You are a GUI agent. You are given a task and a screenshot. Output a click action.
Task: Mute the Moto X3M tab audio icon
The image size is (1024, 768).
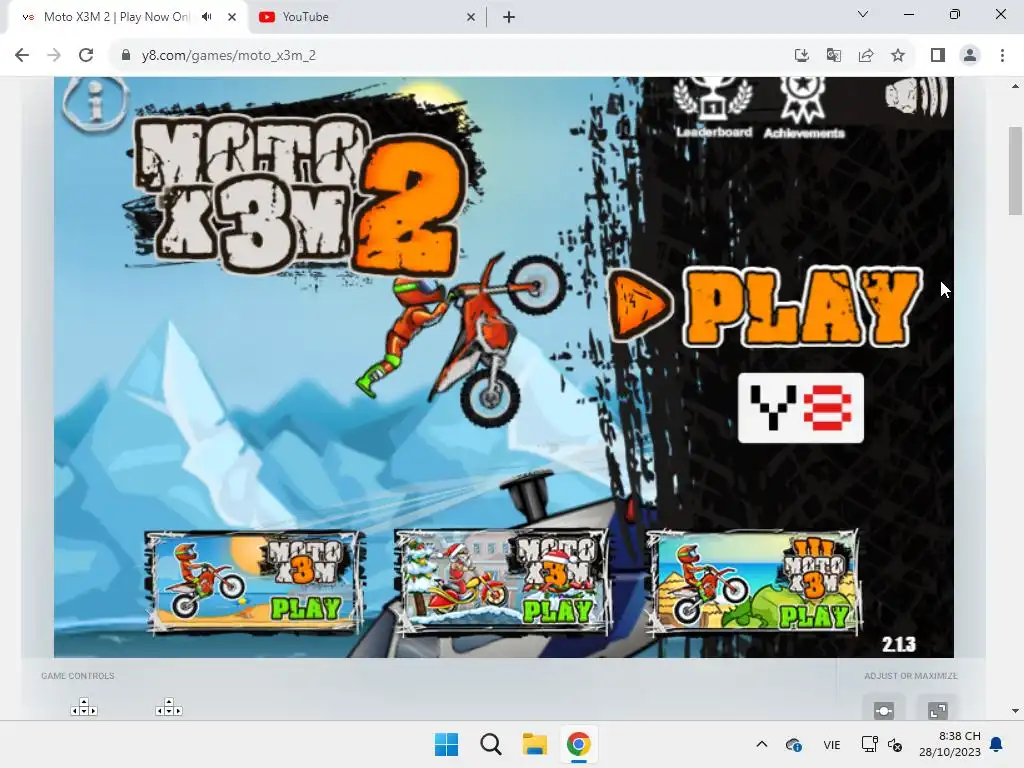pyautogui.click(x=207, y=17)
